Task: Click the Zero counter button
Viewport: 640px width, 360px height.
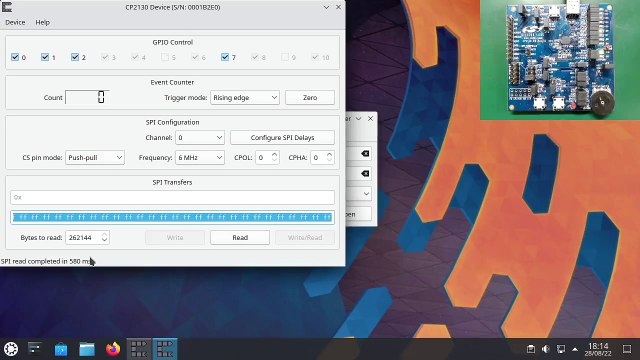Action: click(310, 98)
